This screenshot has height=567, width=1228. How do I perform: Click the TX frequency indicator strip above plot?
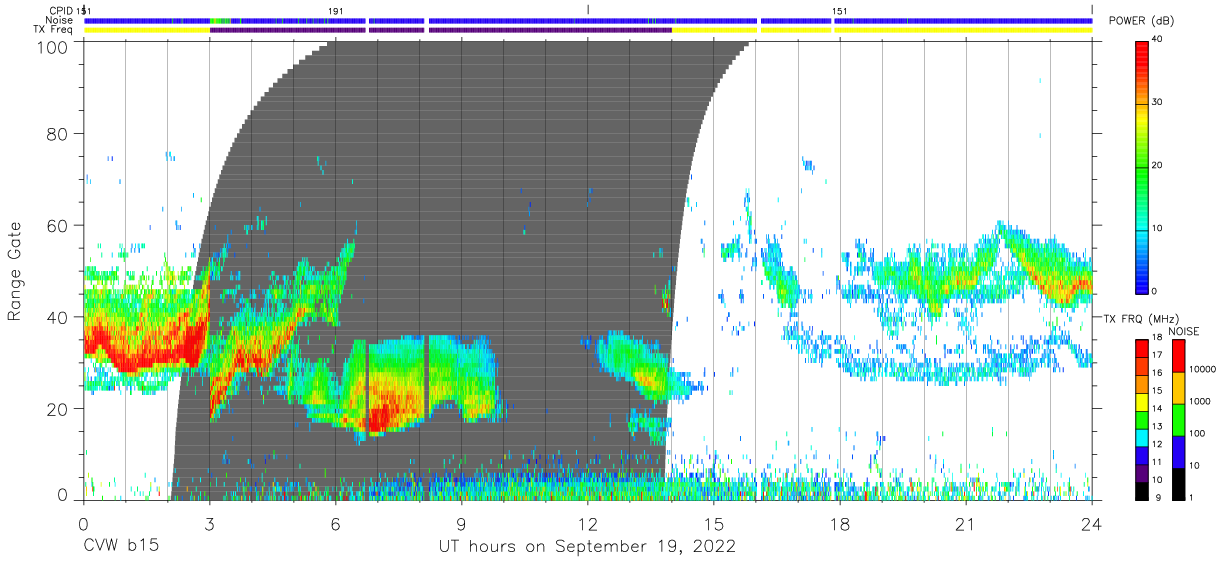(588, 30)
